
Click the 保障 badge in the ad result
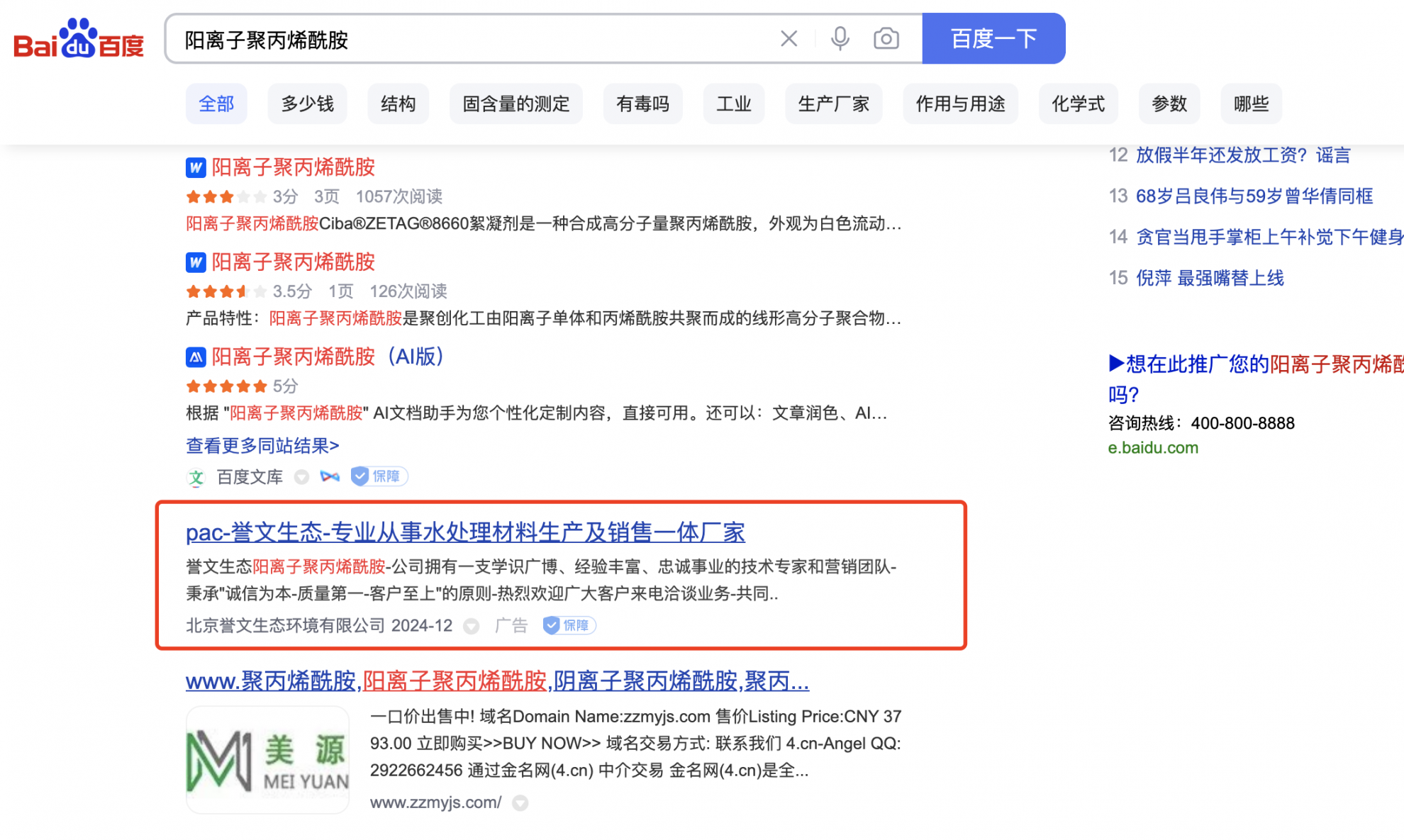point(569,625)
